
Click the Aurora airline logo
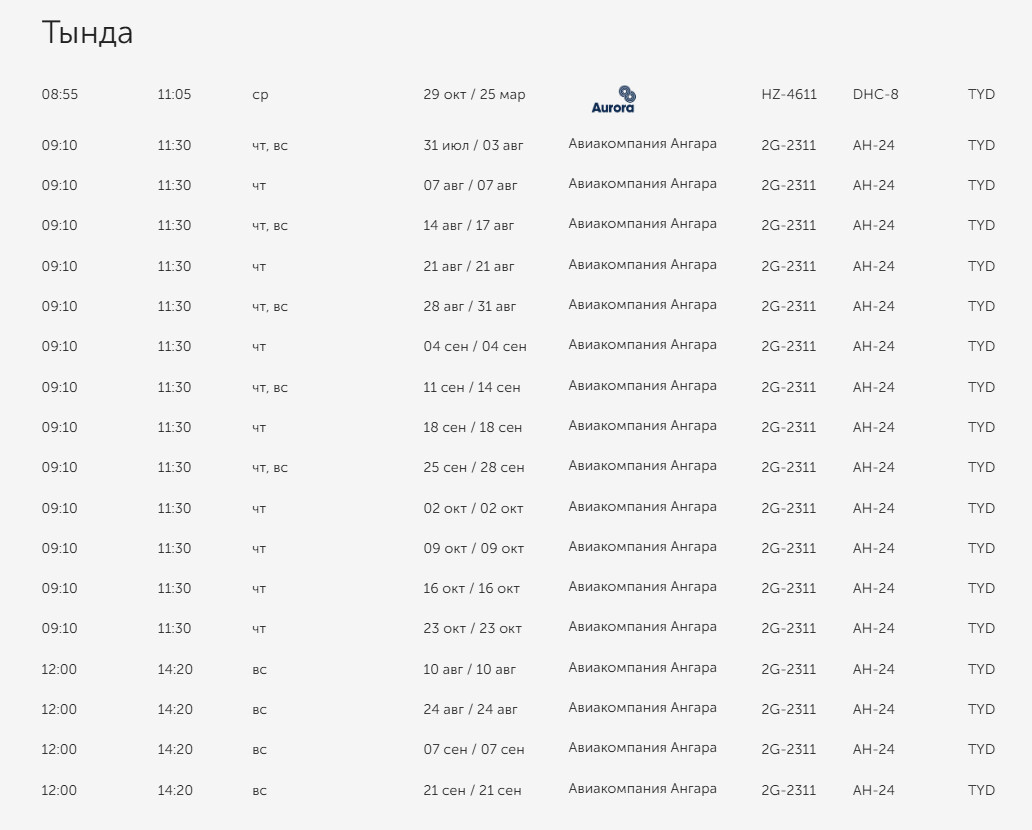(613, 100)
